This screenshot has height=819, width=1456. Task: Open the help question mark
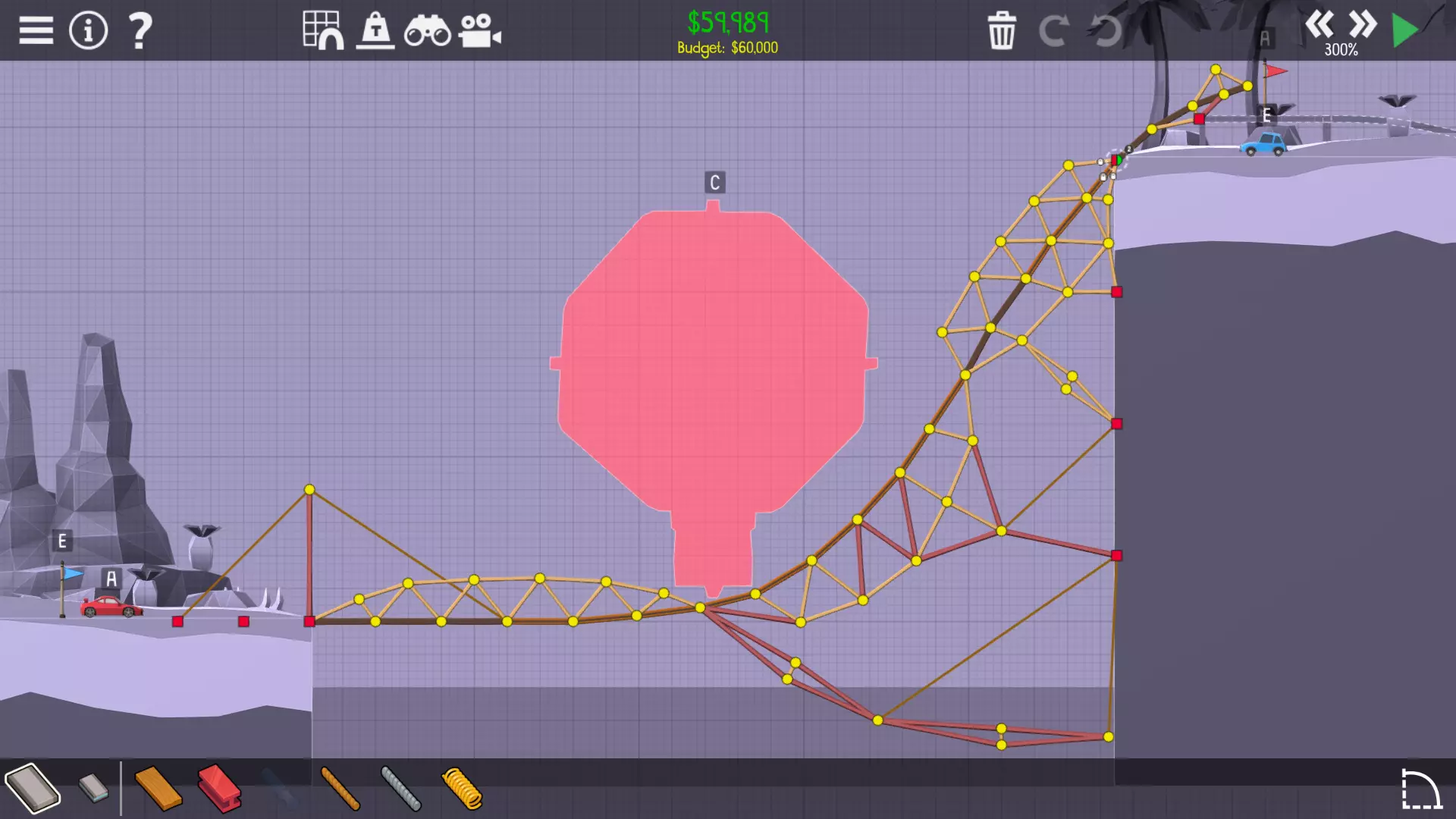pyautogui.click(x=140, y=31)
